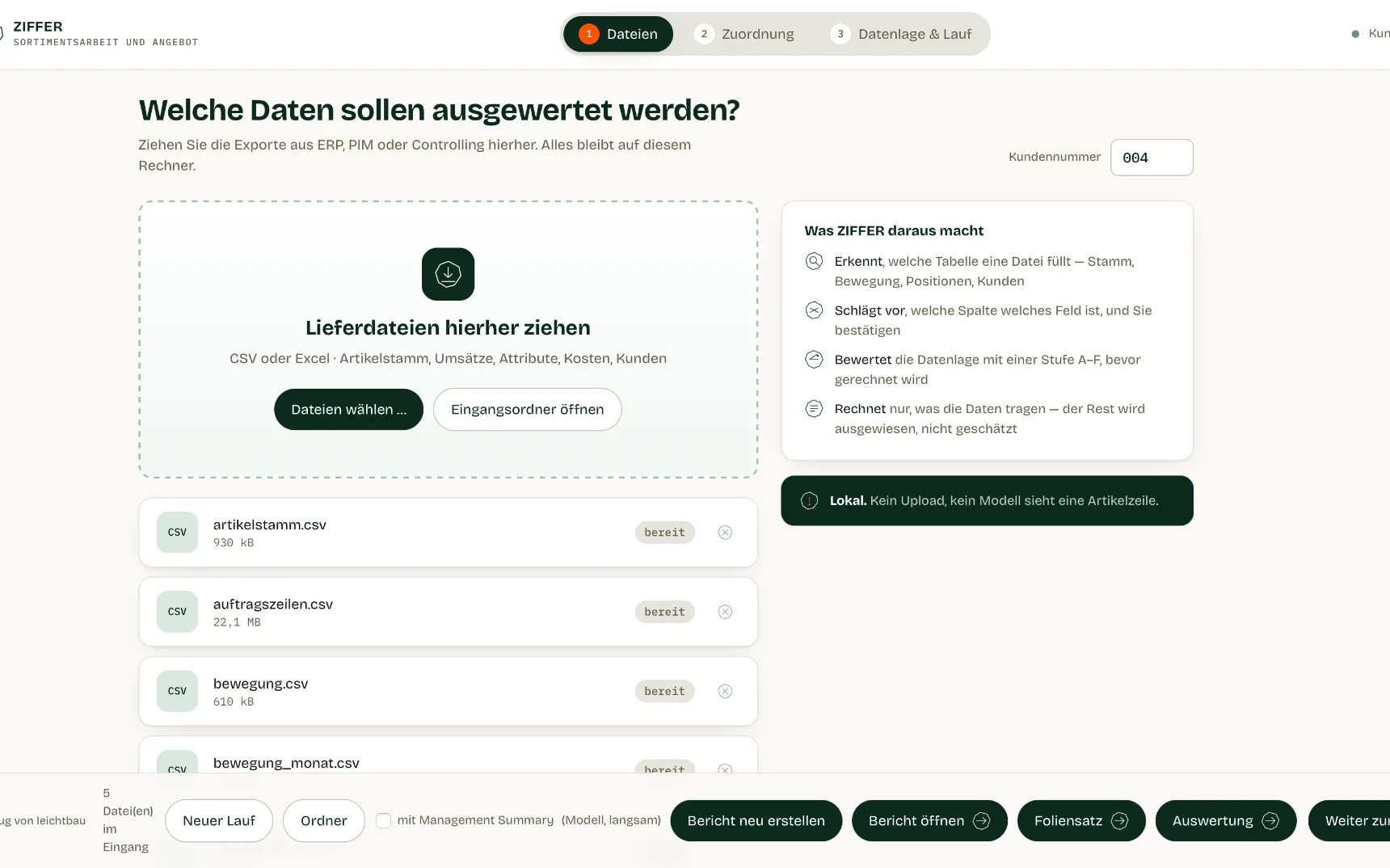
Task: Remove artikelstamm.csv from the list
Action: (x=725, y=533)
